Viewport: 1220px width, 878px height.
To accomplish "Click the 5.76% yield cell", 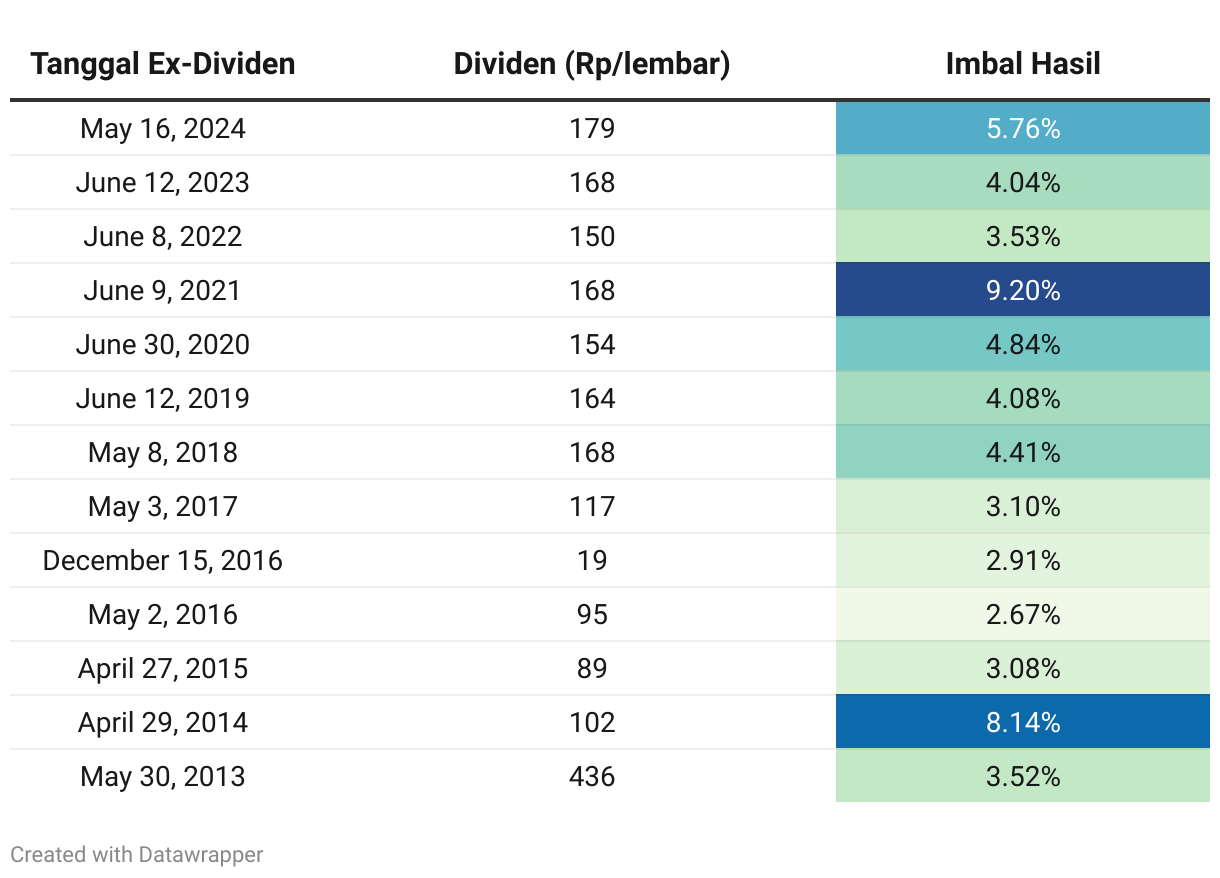I will pos(1023,128).
